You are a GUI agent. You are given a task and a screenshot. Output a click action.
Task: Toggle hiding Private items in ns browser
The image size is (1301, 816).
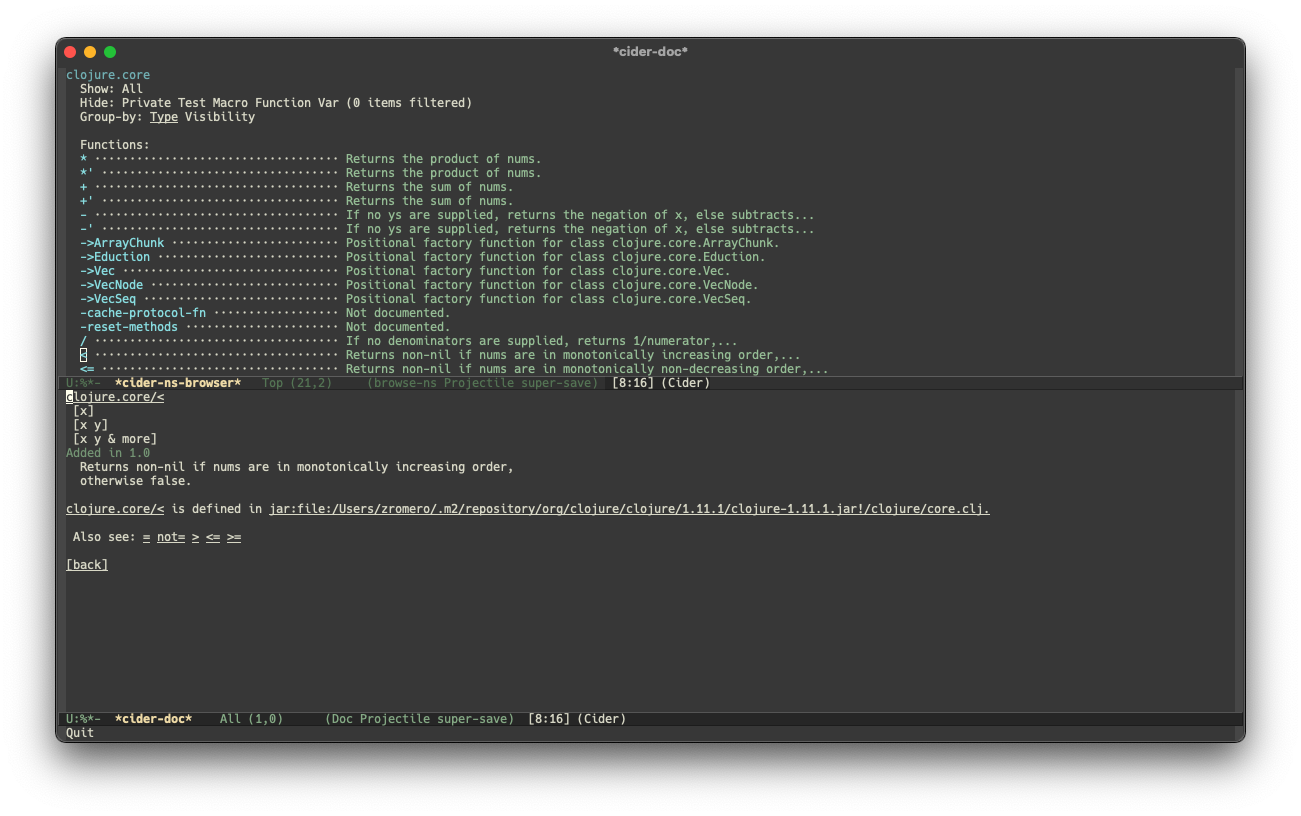tap(146, 103)
